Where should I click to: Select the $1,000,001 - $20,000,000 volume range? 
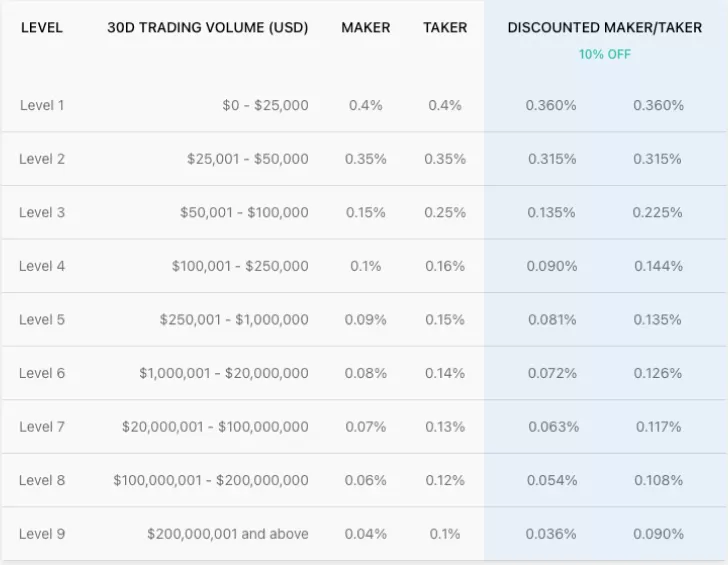pyautogui.click(x=224, y=373)
